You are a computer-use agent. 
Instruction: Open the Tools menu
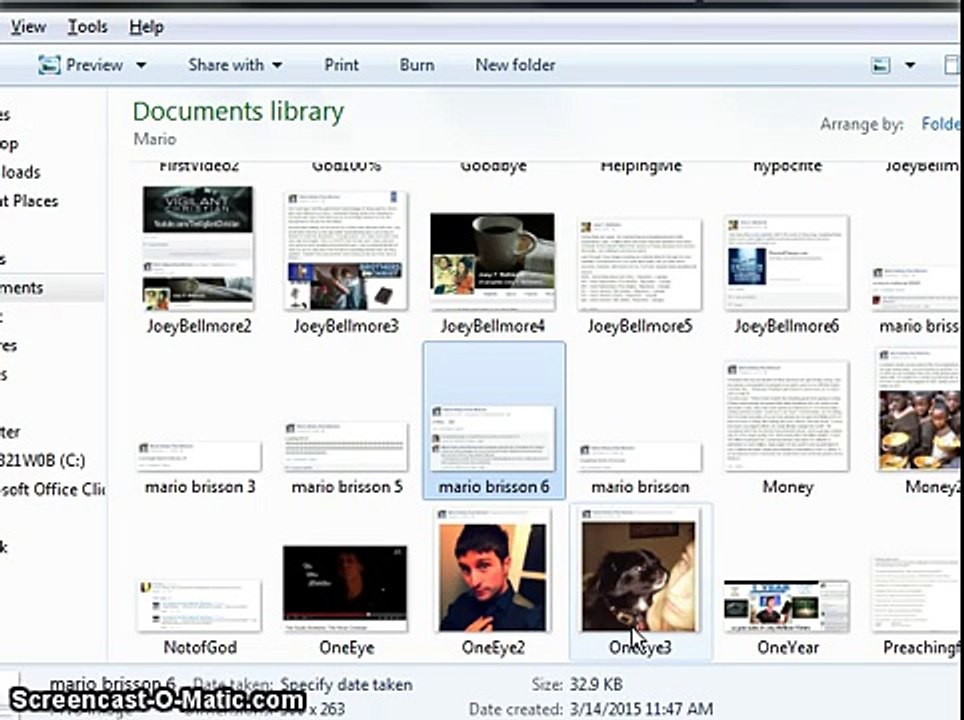click(87, 27)
